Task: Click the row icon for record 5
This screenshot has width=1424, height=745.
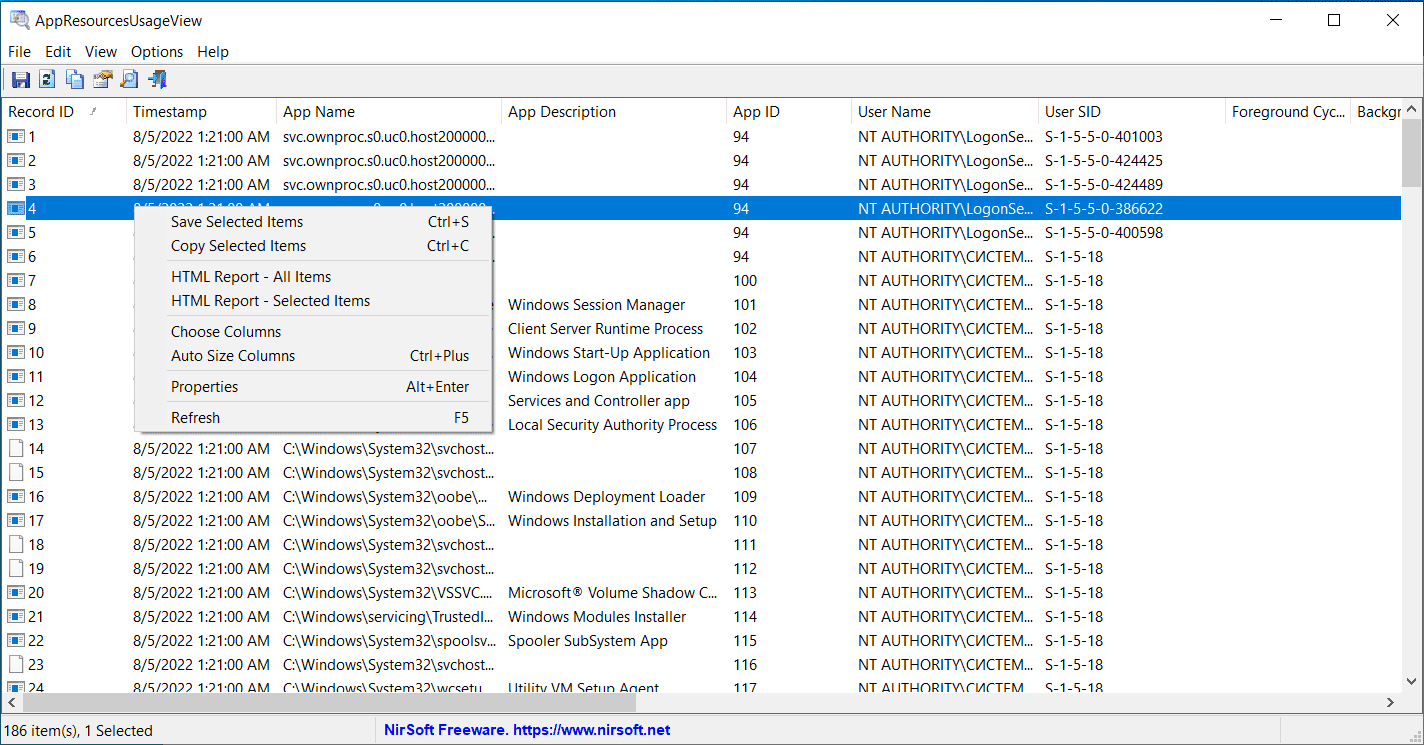Action: [16, 233]
